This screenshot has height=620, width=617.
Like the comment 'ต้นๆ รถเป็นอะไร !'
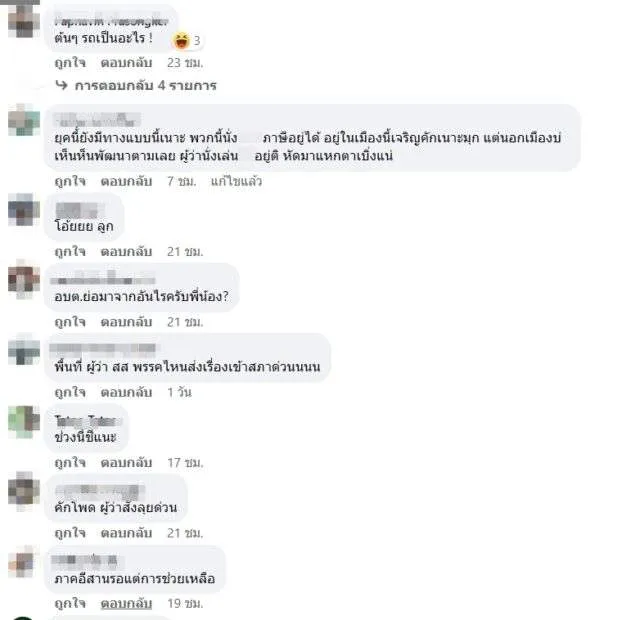point(70,63)
